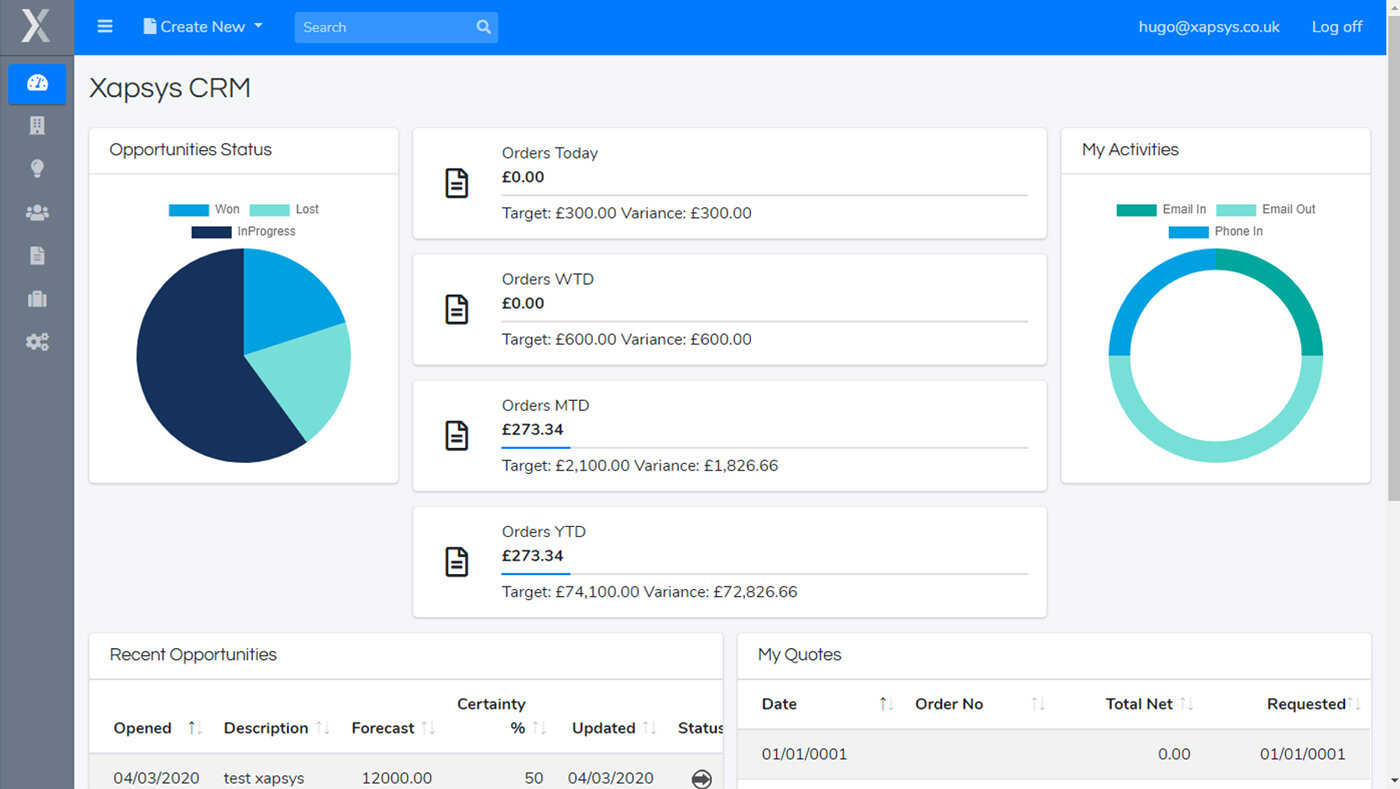Click the hugo@xapsys.co.uk account link
The width and height of the screenshot is (1400, 789).
(x=1208, y=27)
